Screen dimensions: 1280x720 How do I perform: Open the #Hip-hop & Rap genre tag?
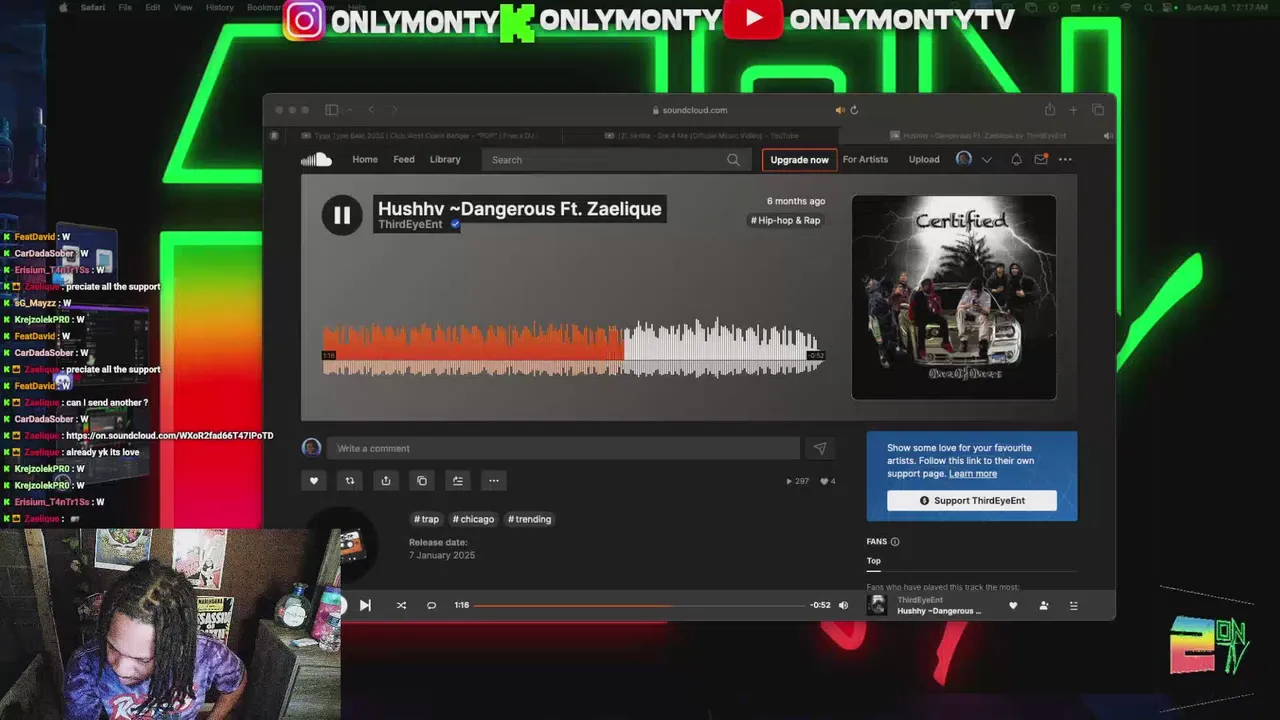point(786,220)
